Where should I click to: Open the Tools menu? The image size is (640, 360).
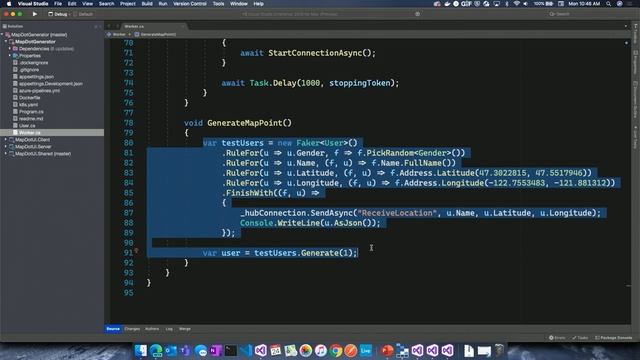click(x=218, y=4)
